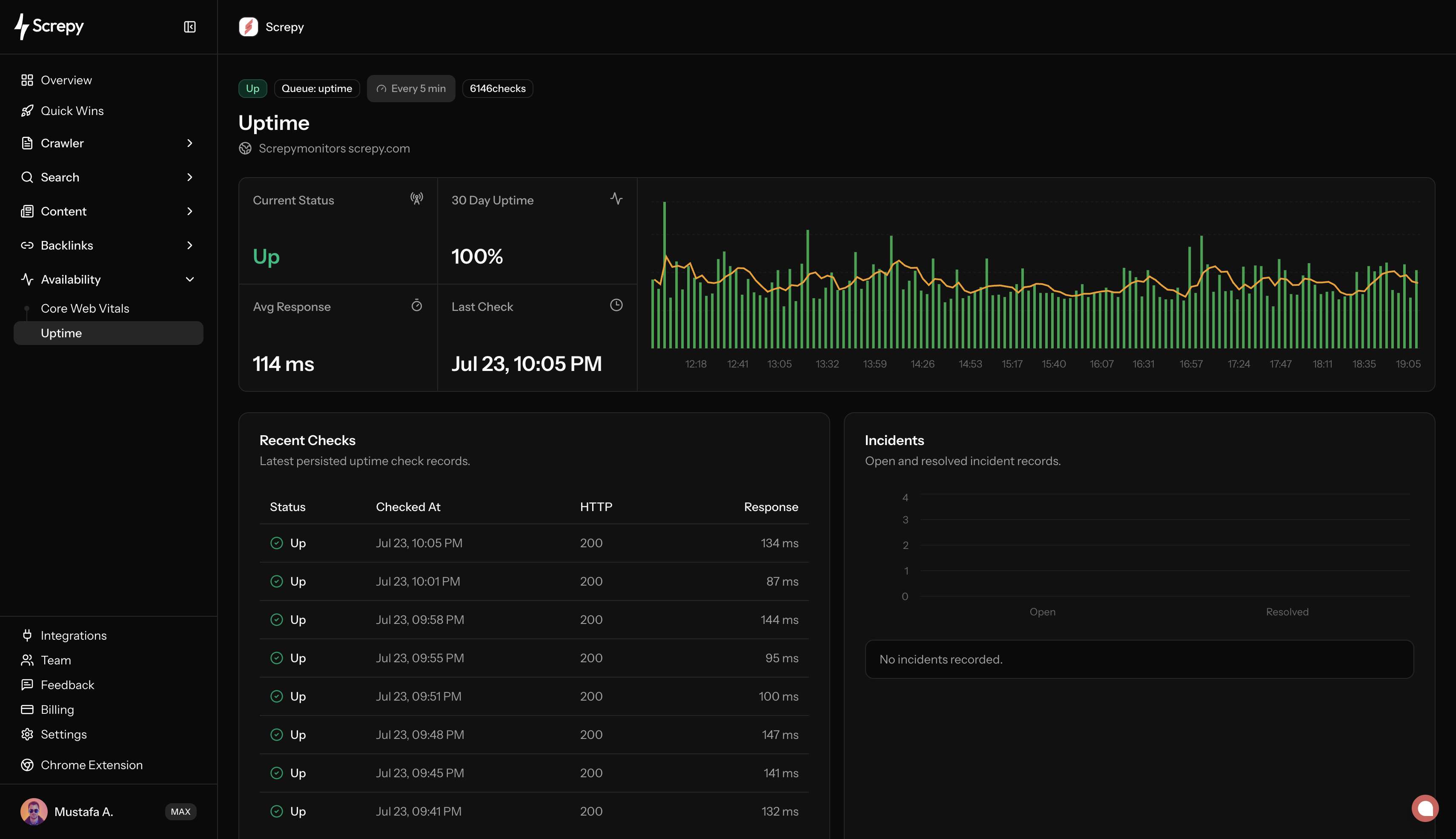
Task: Expand the Backlinks menu chevron
Action: point(189,245)
